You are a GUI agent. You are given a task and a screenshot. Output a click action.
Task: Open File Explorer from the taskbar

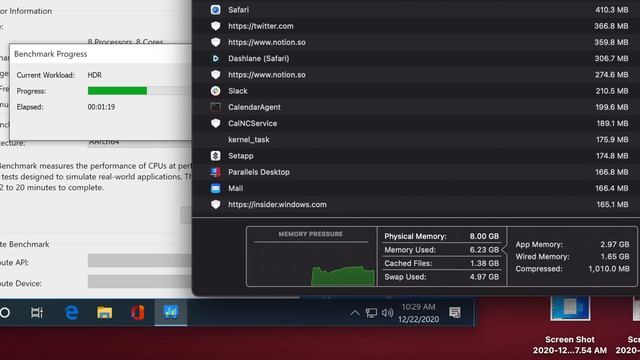pos(104,313)
